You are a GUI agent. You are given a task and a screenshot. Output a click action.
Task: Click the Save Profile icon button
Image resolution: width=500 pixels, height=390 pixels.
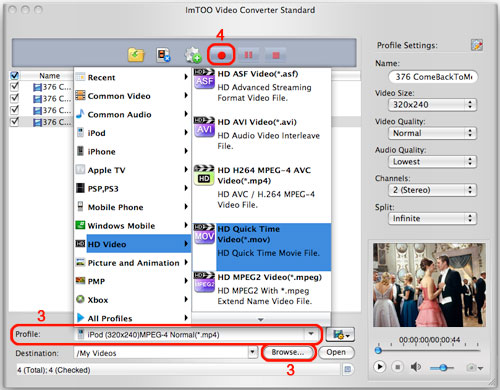[340, 335]
